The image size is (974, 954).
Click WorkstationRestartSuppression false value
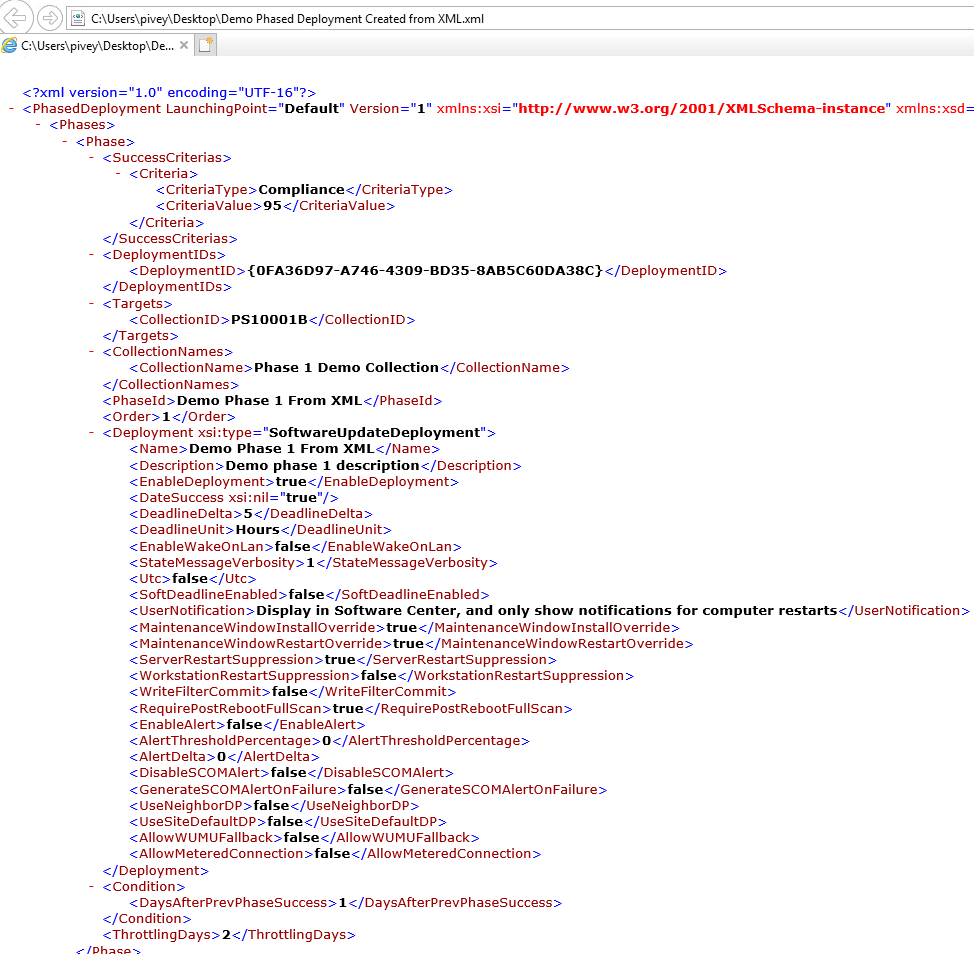click(x=379, y=676)
